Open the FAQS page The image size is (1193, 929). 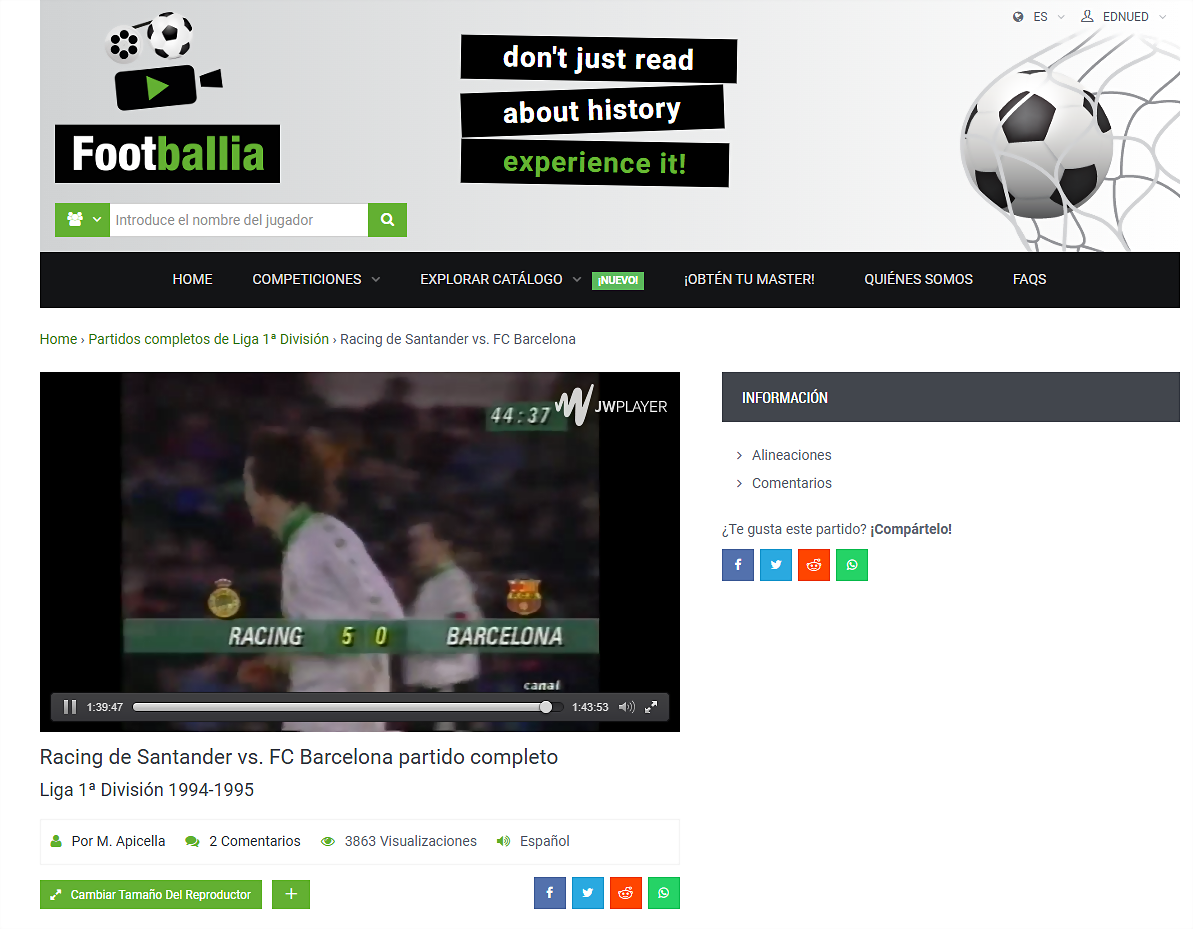pos(1029,279)
